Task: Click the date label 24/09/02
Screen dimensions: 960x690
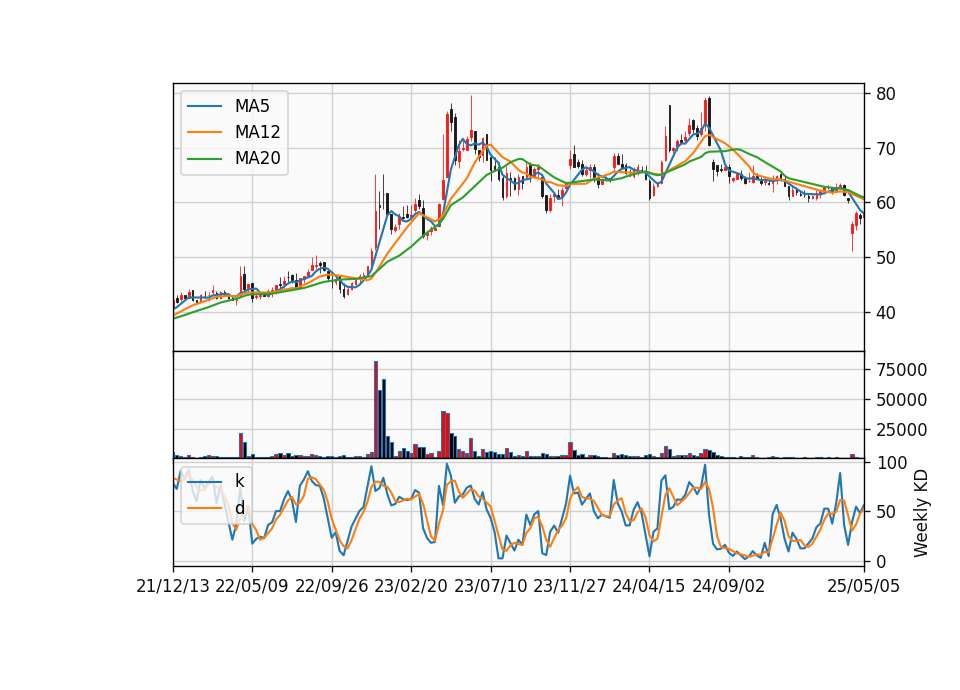Action: click(729, 586)
